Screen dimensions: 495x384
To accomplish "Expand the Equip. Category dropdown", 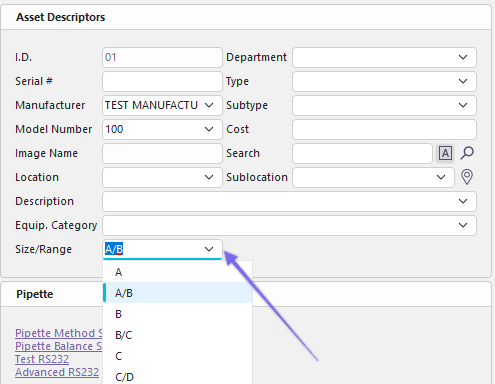I will pyautogui.click(x=463, y=225).
